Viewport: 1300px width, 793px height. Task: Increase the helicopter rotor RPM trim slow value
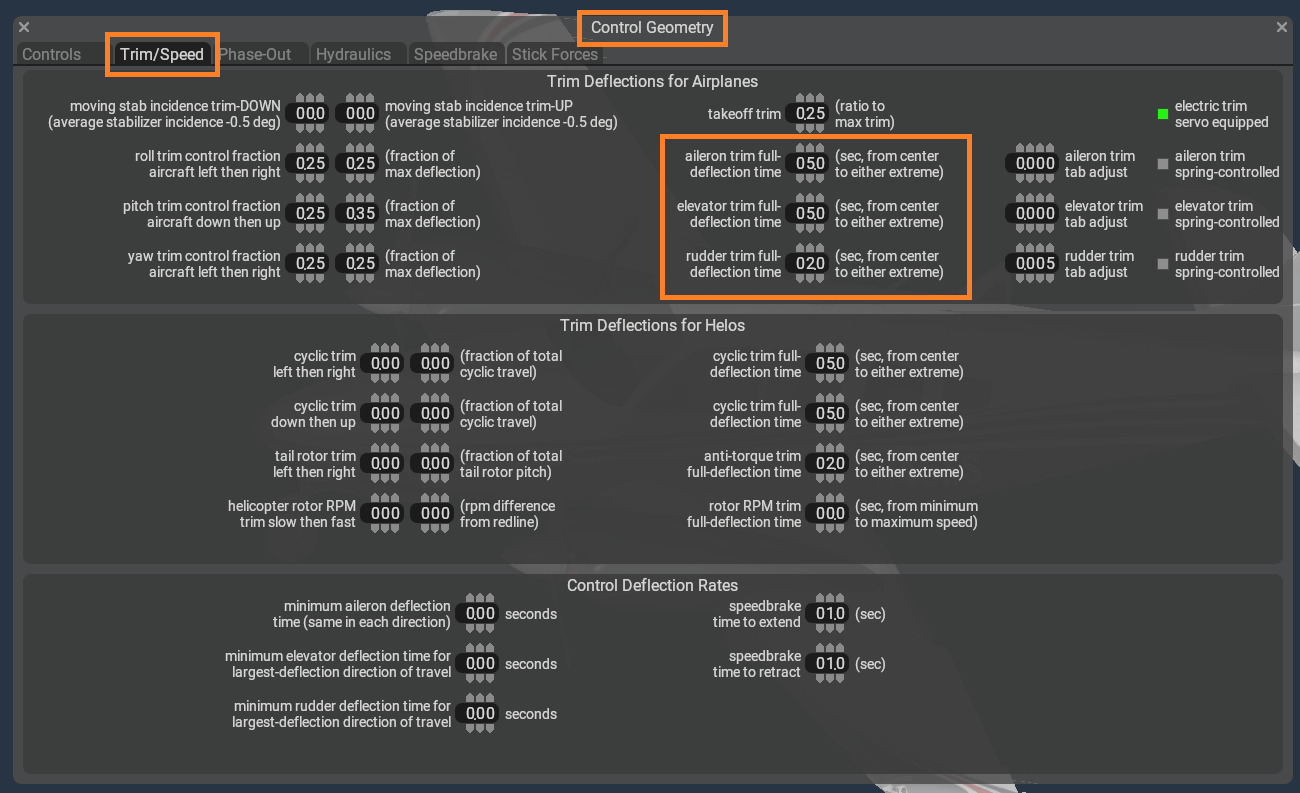point(383,498)
